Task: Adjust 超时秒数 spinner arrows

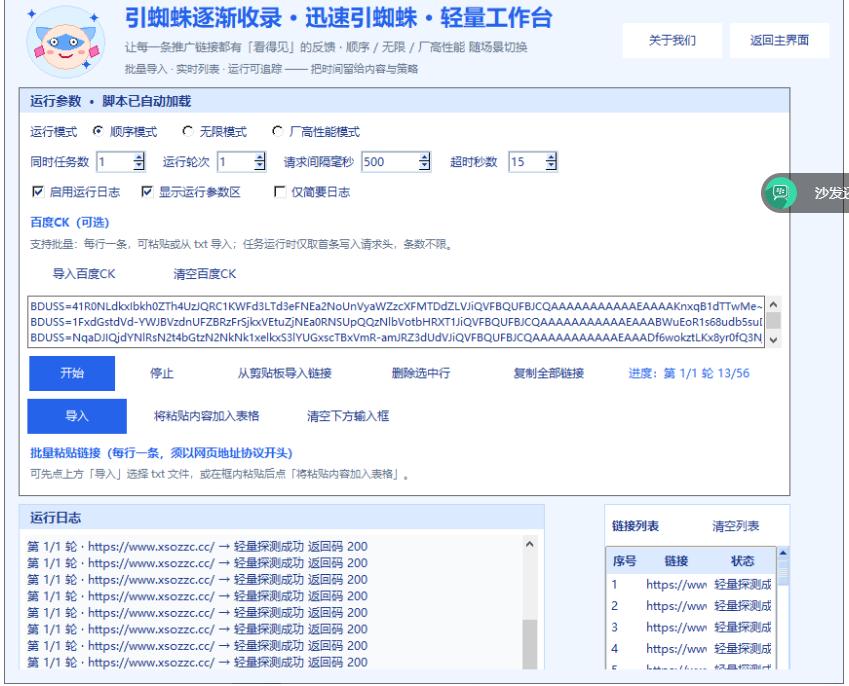Action: click(550, 162)
